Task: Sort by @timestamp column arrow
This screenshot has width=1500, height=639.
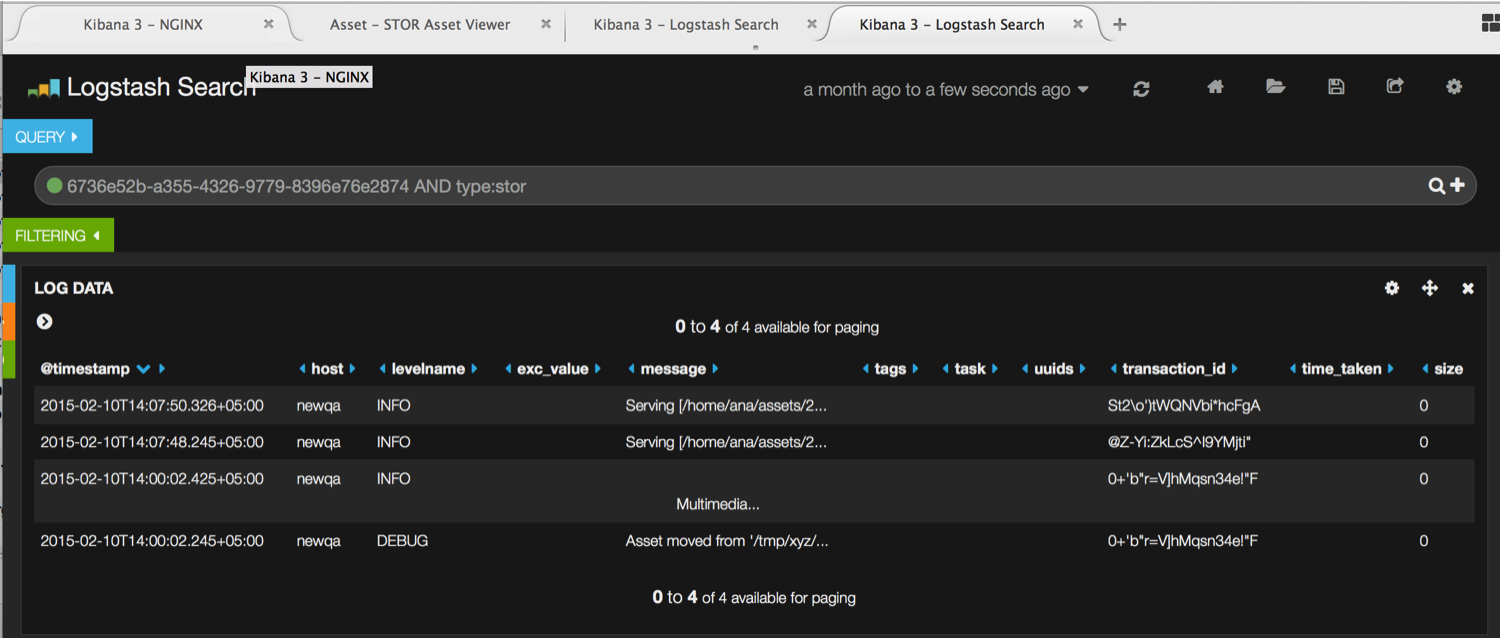Action: [143, 369]
